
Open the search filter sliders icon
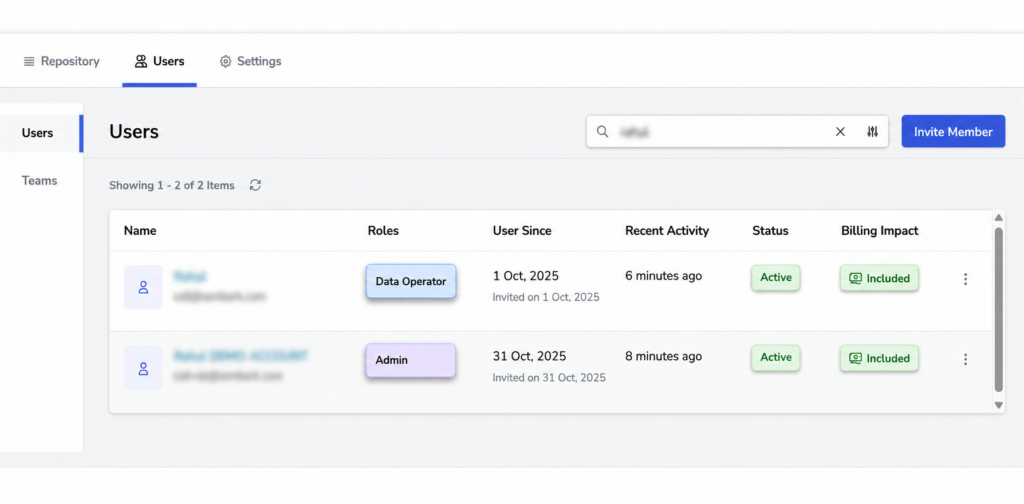coord(872,132)
